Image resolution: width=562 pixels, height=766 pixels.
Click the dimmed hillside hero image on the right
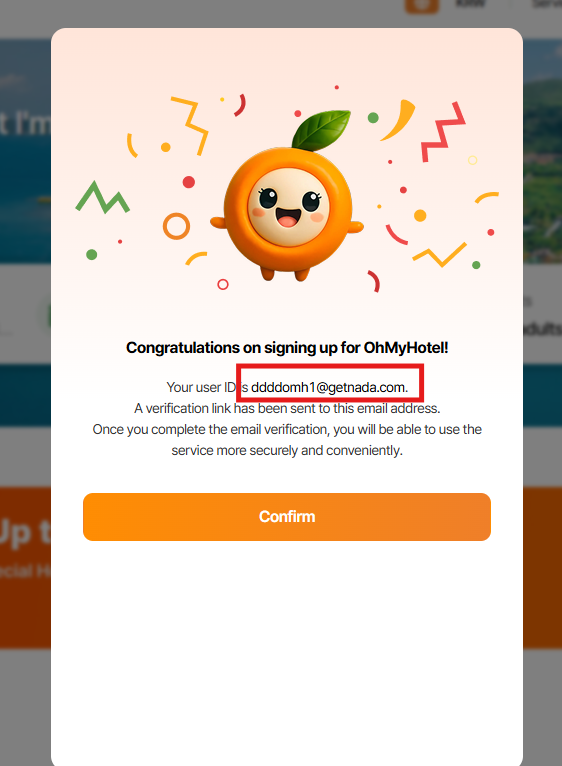(x=542, y=151)
